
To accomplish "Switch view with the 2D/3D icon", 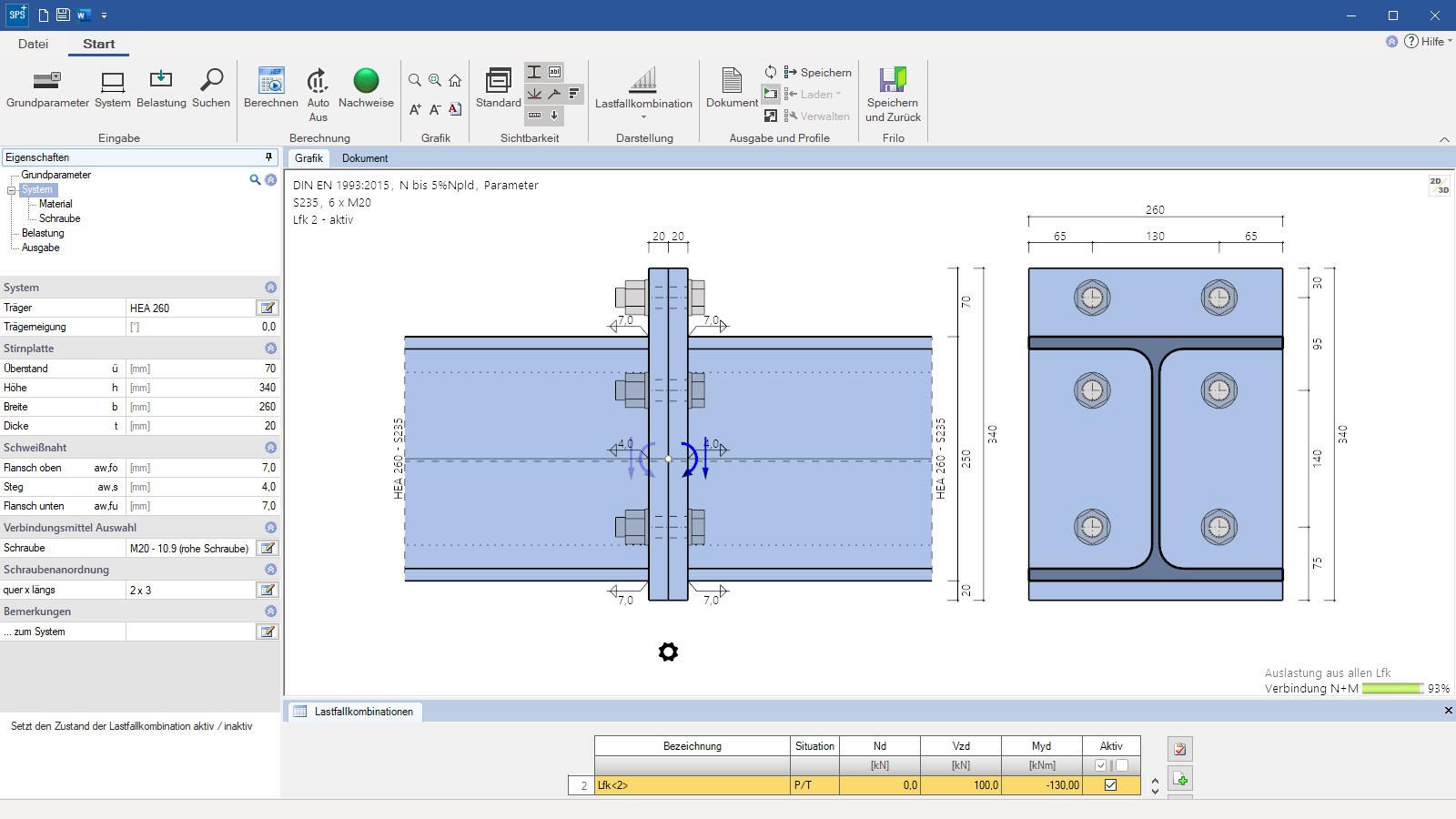I will point(1439,186).
